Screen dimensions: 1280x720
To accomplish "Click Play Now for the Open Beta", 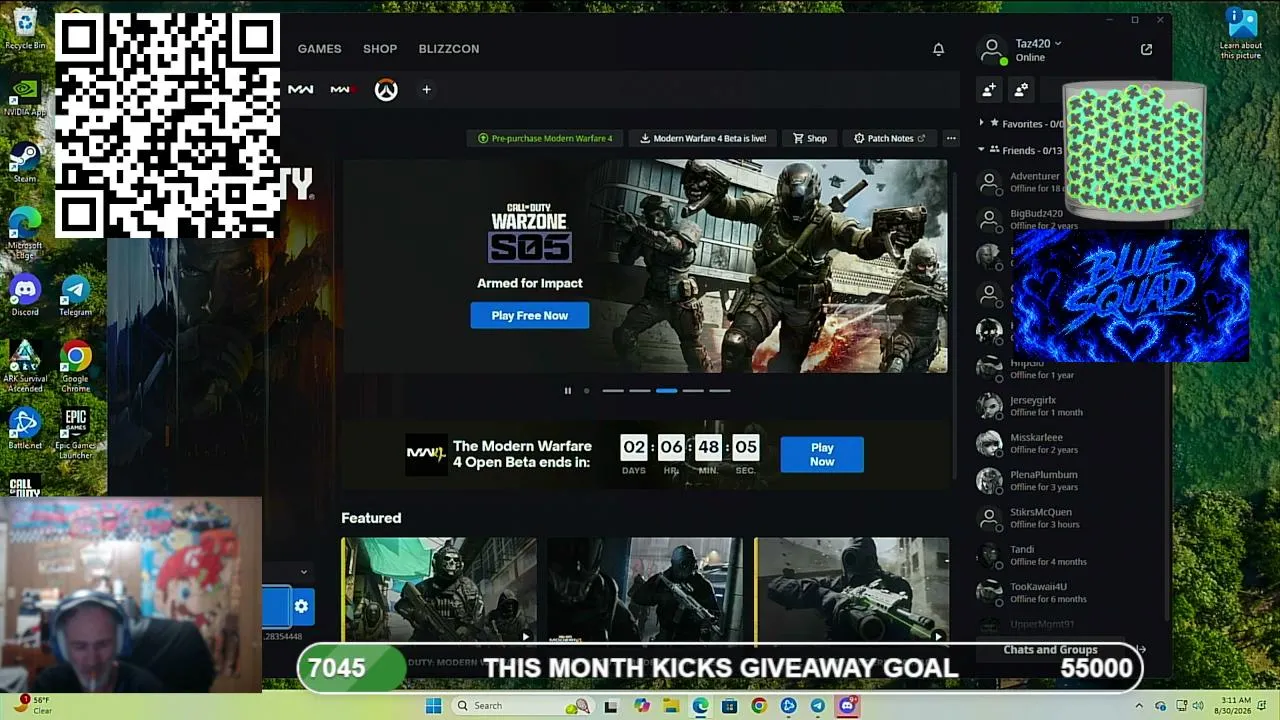I will coord(822,455).
